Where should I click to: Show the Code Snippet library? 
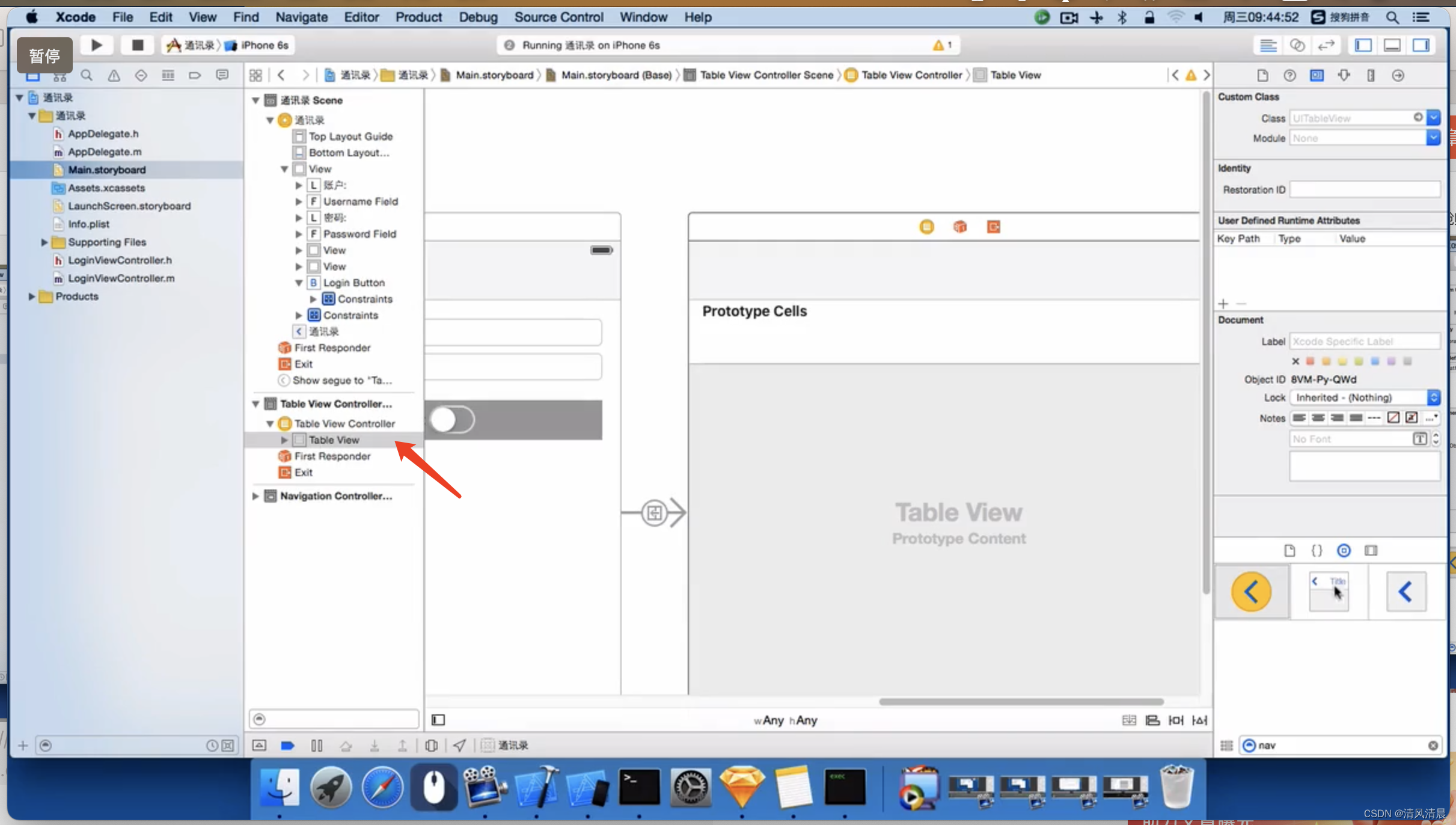1317,550
